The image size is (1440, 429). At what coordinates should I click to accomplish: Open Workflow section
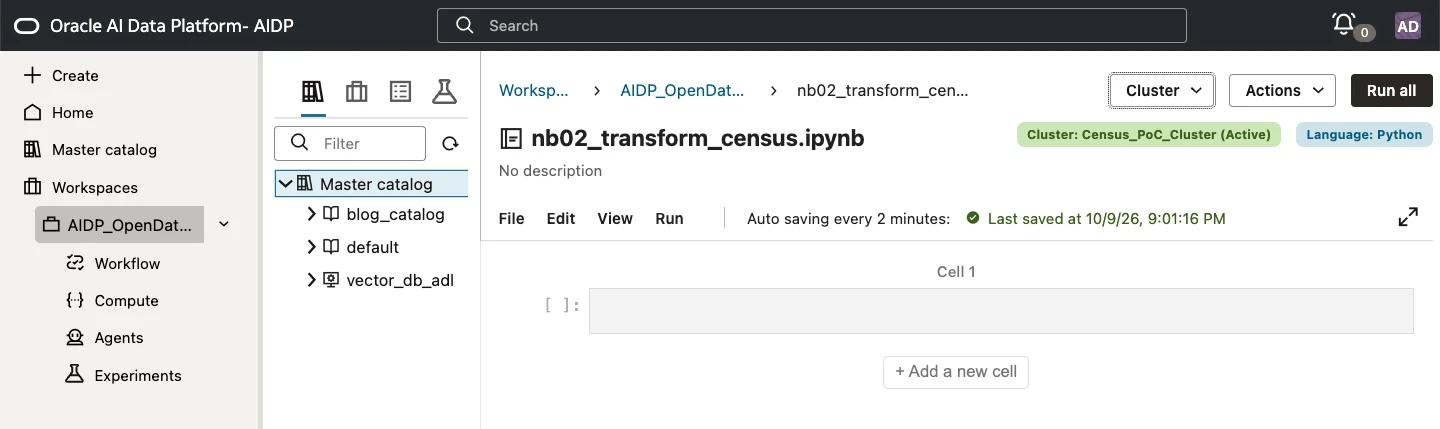[x=127, y=263]
